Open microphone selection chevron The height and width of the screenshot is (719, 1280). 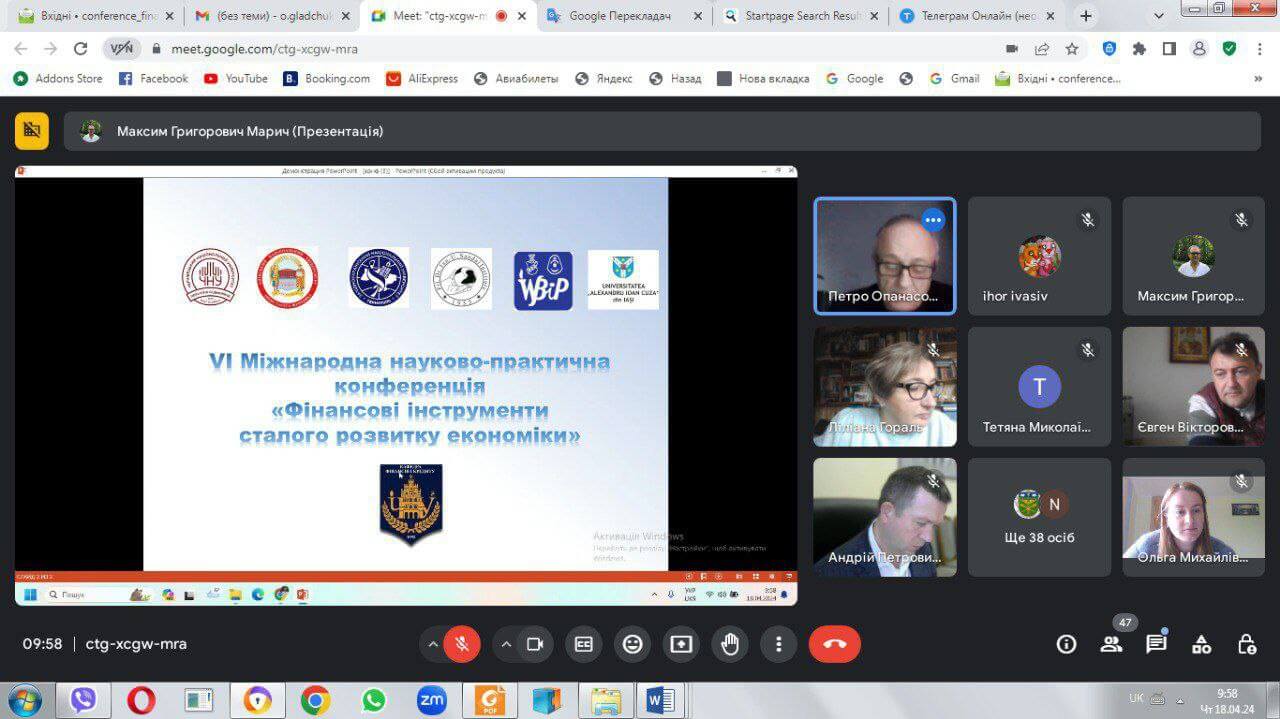point(433,644)
